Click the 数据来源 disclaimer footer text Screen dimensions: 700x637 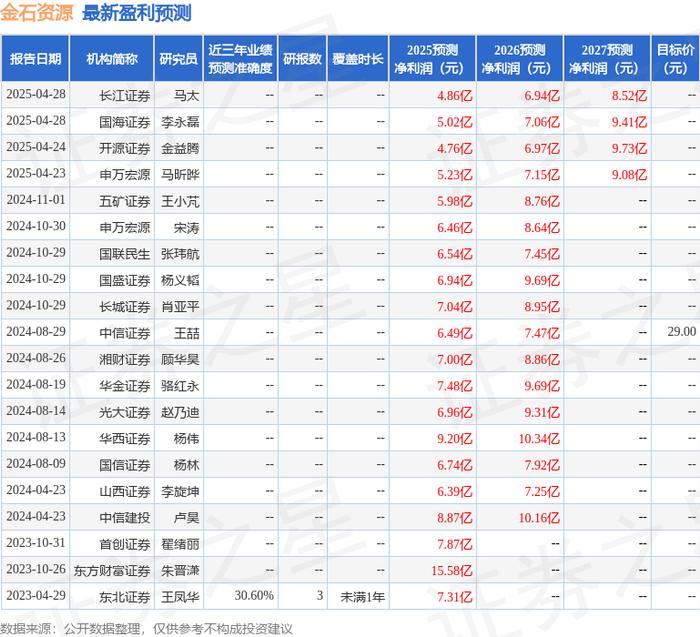click(x=146, y=629)
